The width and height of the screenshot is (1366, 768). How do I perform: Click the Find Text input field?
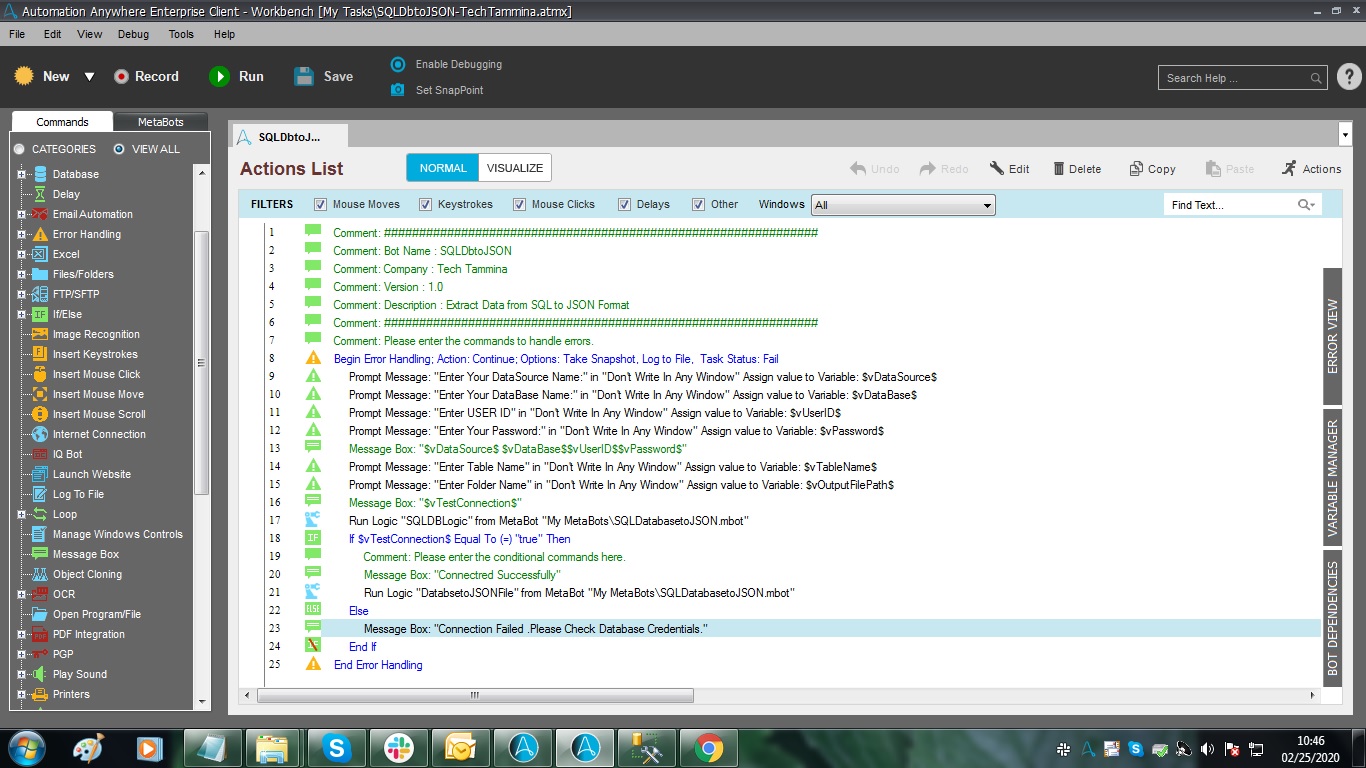point(1231,205)
